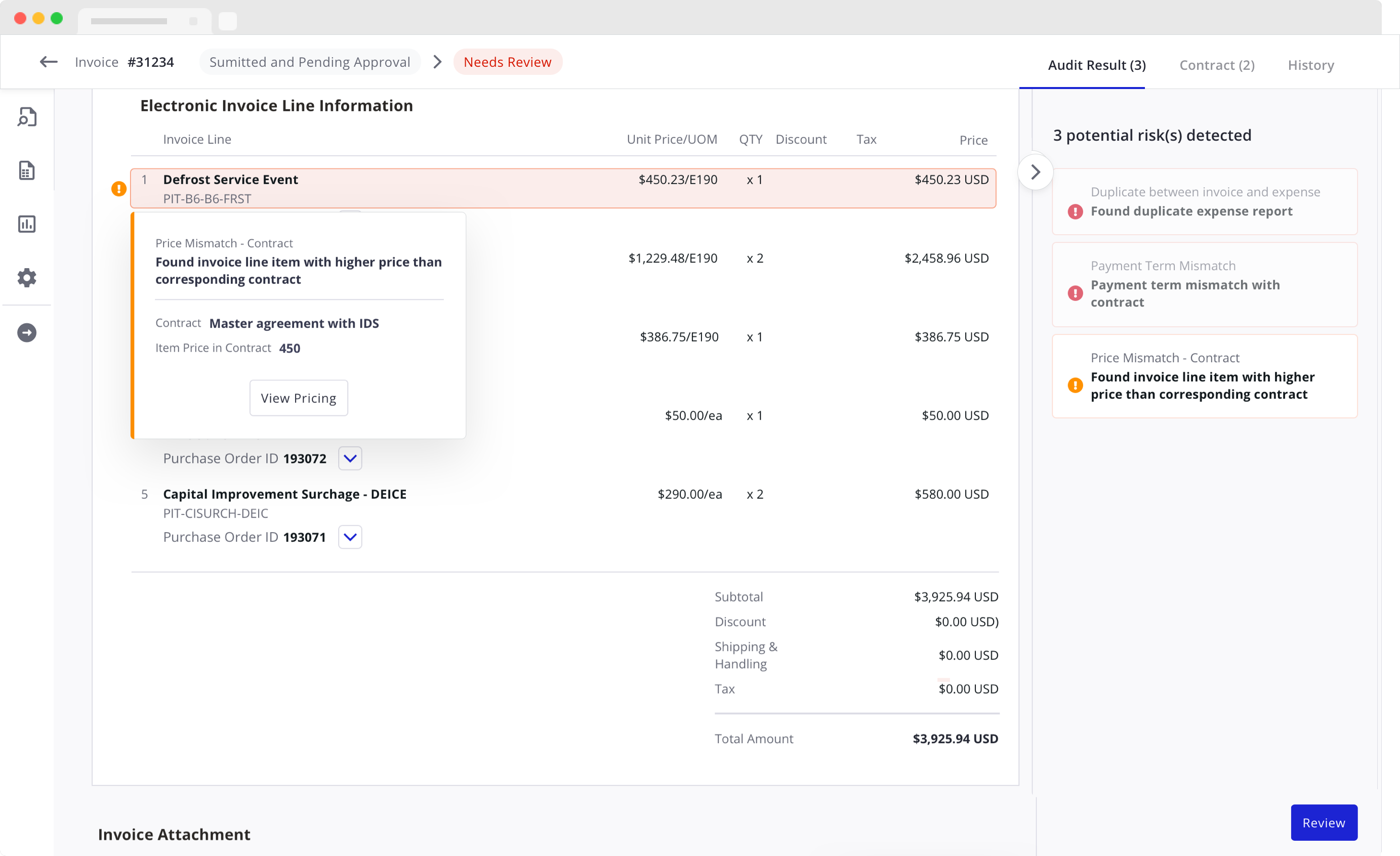Click orange warning icon beside Defrost line
Viewport: 1400px width, 856px height.
point(119,189)
